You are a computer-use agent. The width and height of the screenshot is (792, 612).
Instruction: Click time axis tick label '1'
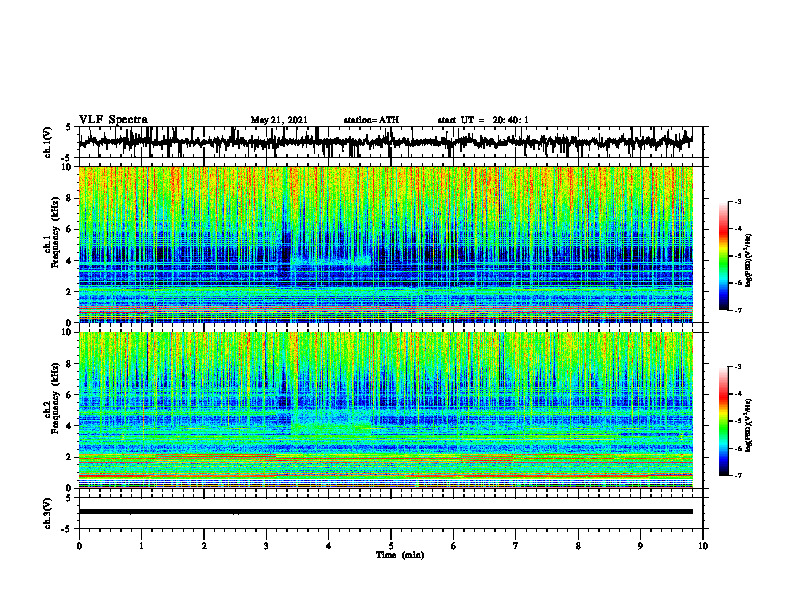[x=141, y=546]
